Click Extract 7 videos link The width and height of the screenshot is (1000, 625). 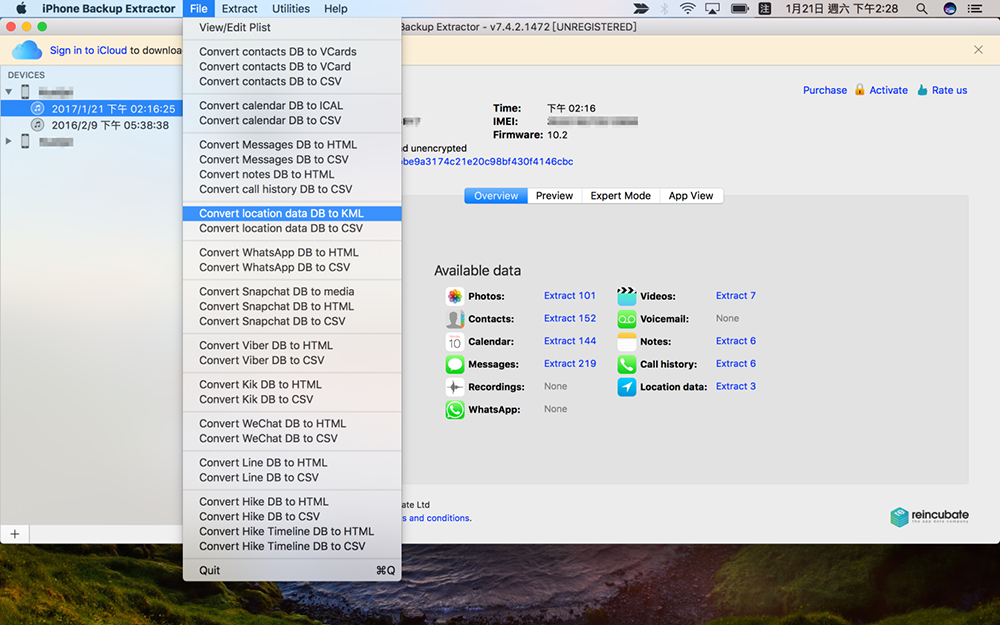click(735, 295)
